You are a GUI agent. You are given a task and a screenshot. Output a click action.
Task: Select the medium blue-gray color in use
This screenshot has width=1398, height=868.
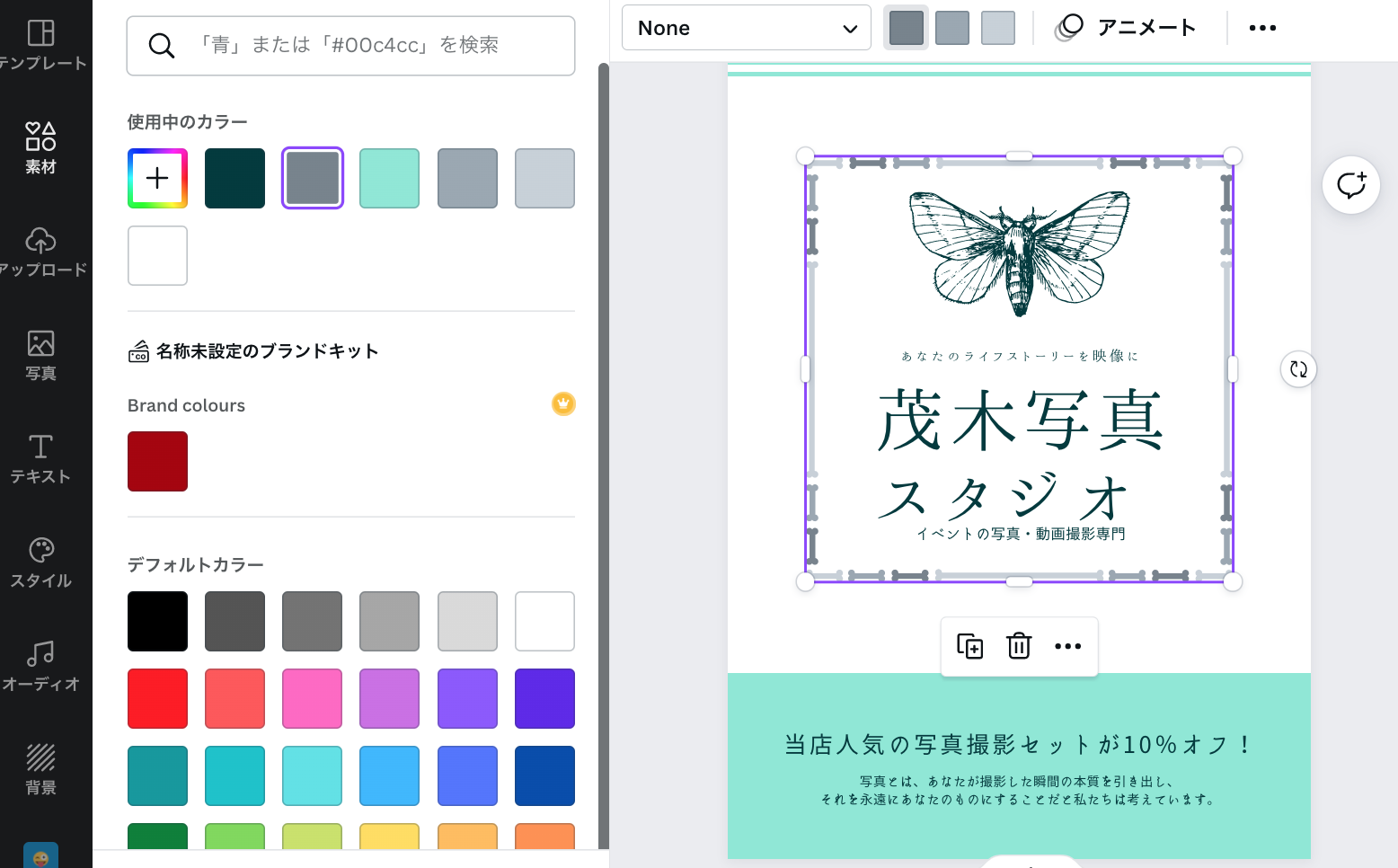467,178
